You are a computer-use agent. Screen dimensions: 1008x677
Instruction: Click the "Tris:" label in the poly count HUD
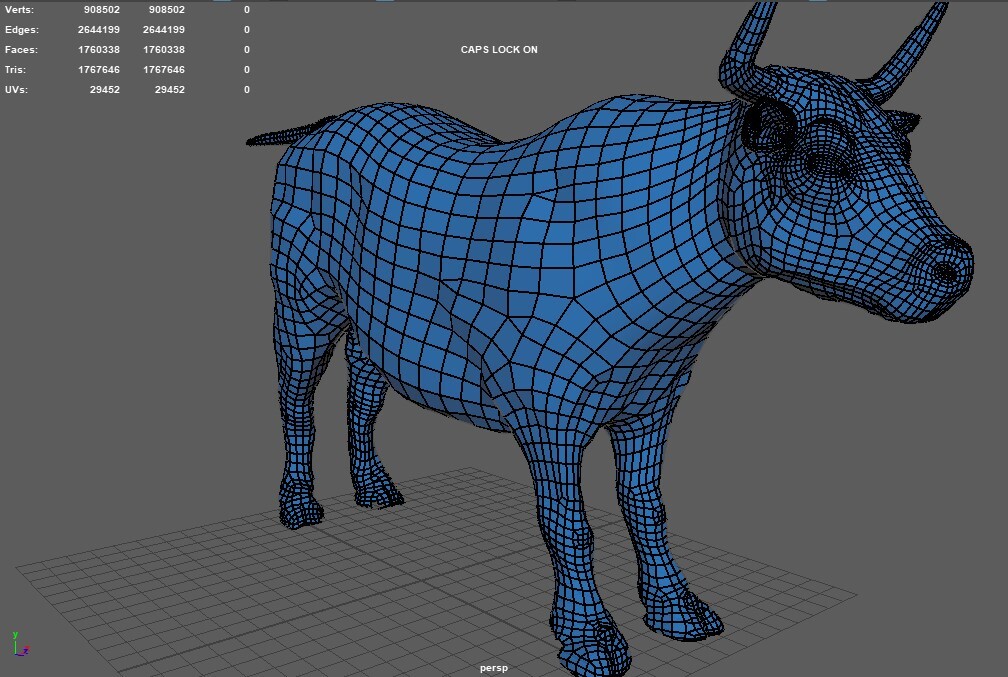coord(15,69)
